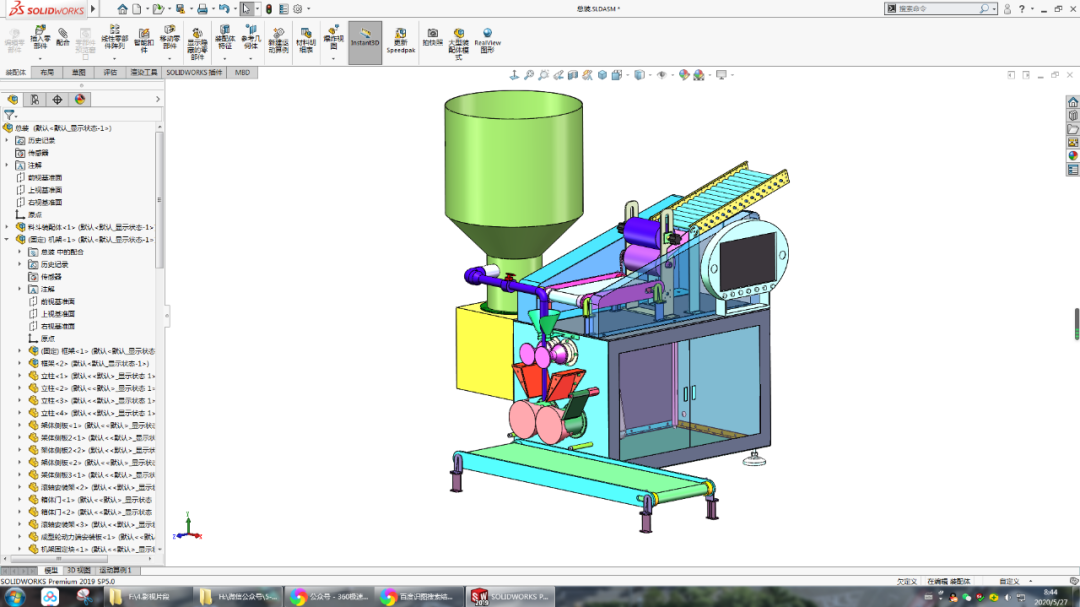Expand 箱体门<1> component node
The height and width of the screenshot is (607, 1080).
[x=19, y=500]
